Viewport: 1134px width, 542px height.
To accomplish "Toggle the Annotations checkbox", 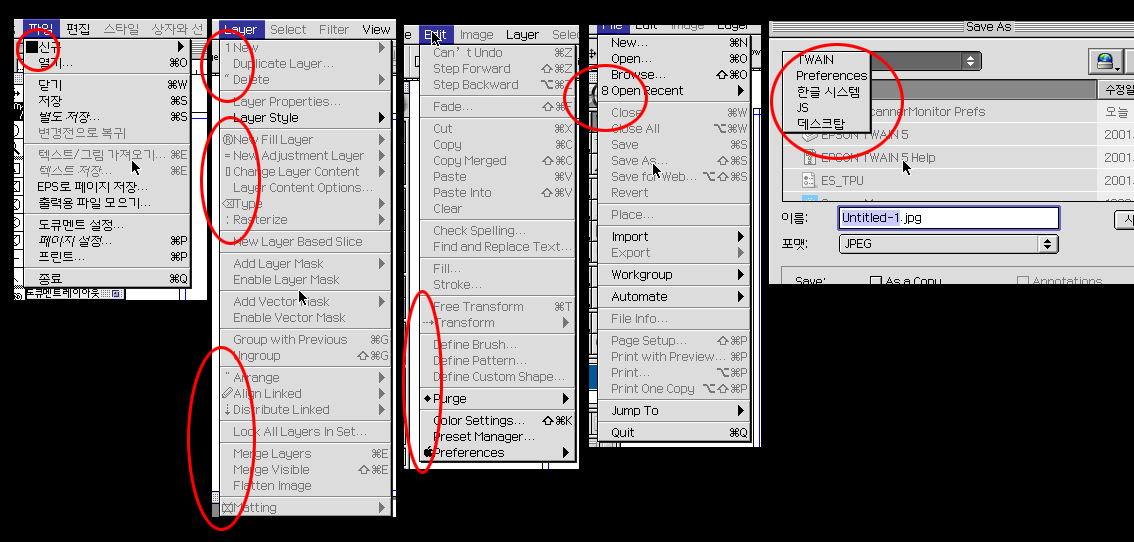I will (x=1023, y=282).
